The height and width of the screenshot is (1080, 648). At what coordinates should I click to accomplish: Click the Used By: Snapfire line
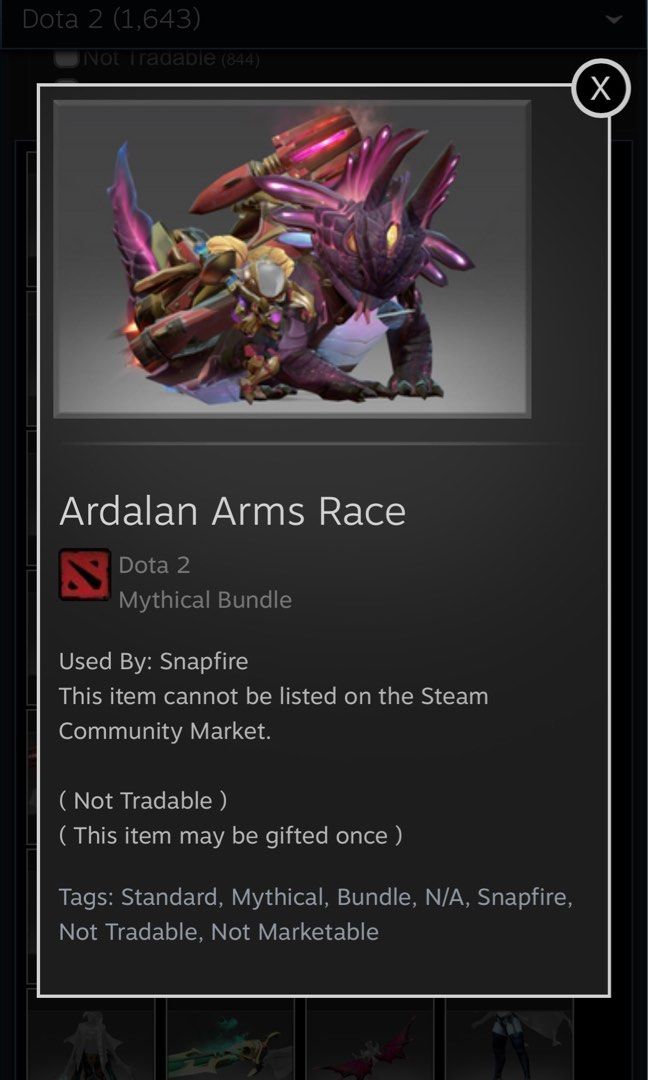tap(154, 661)
